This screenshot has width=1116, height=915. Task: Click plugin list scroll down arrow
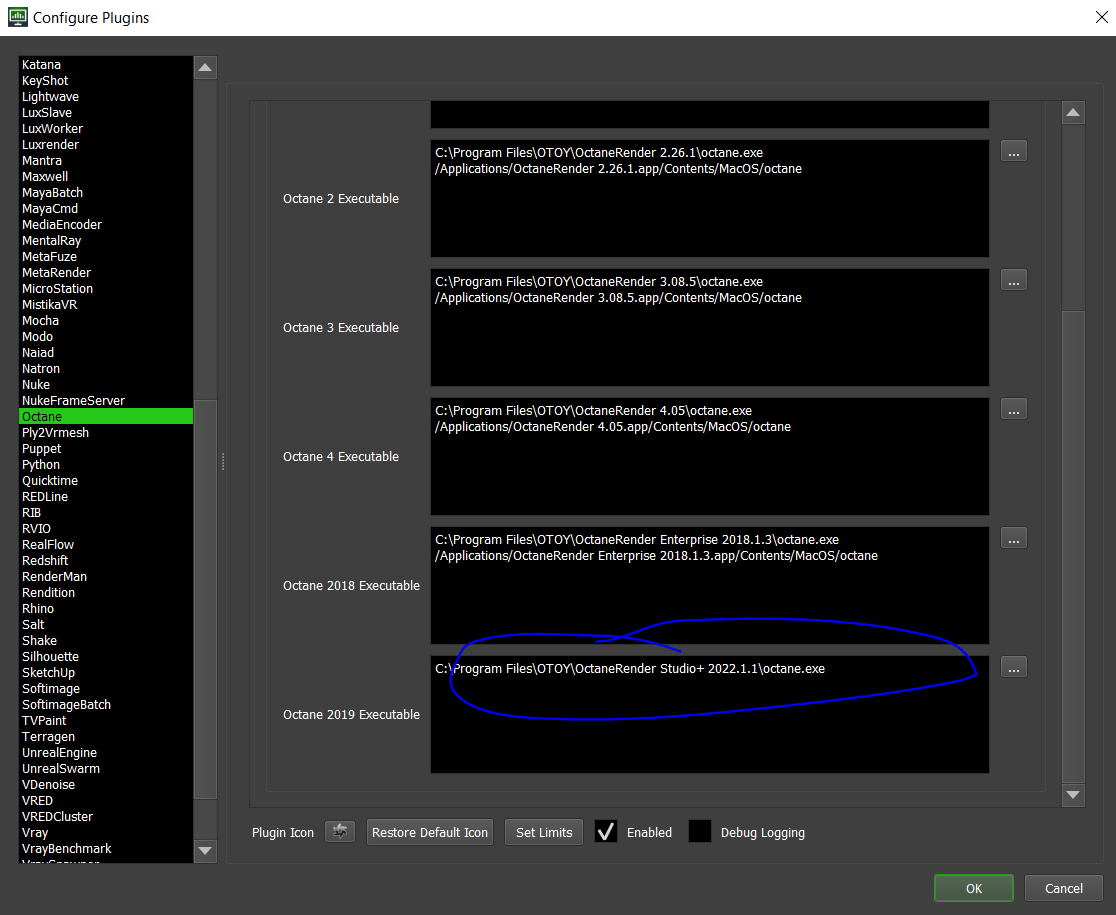pos(205,850)
